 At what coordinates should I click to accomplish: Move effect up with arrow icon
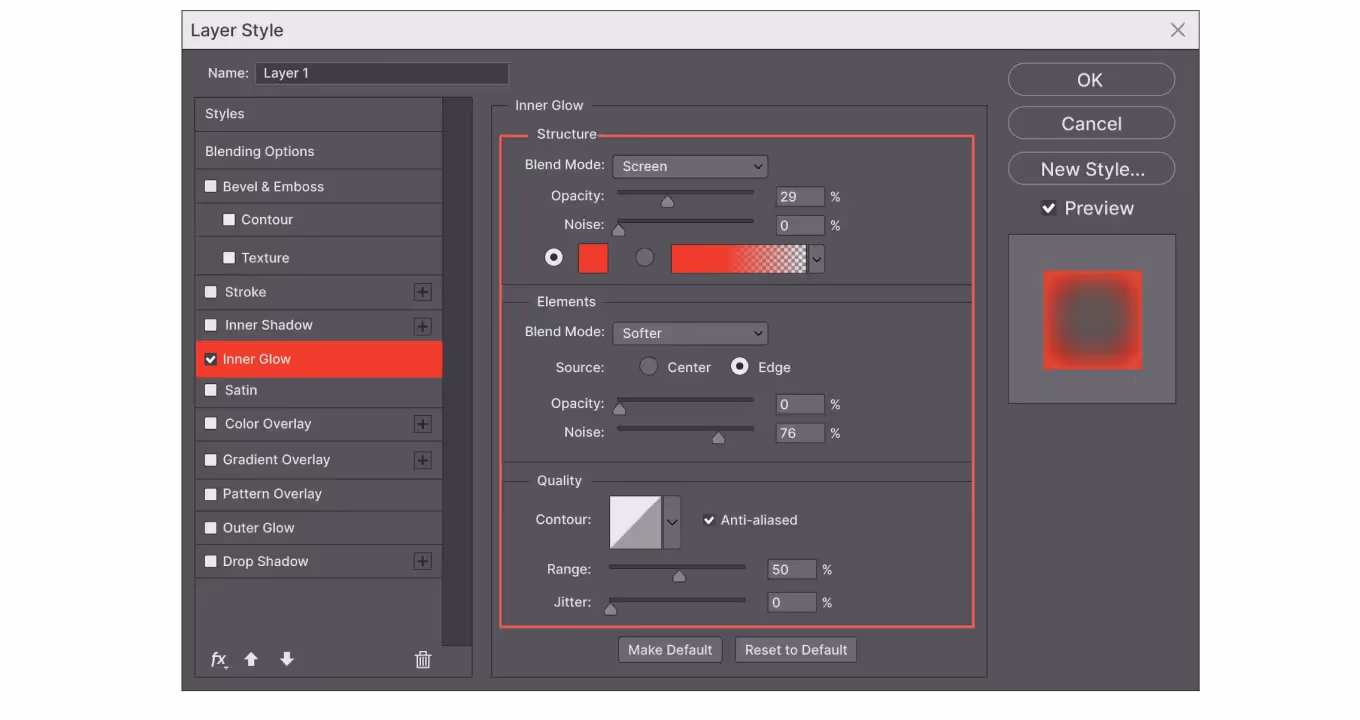tap(251, 659)
